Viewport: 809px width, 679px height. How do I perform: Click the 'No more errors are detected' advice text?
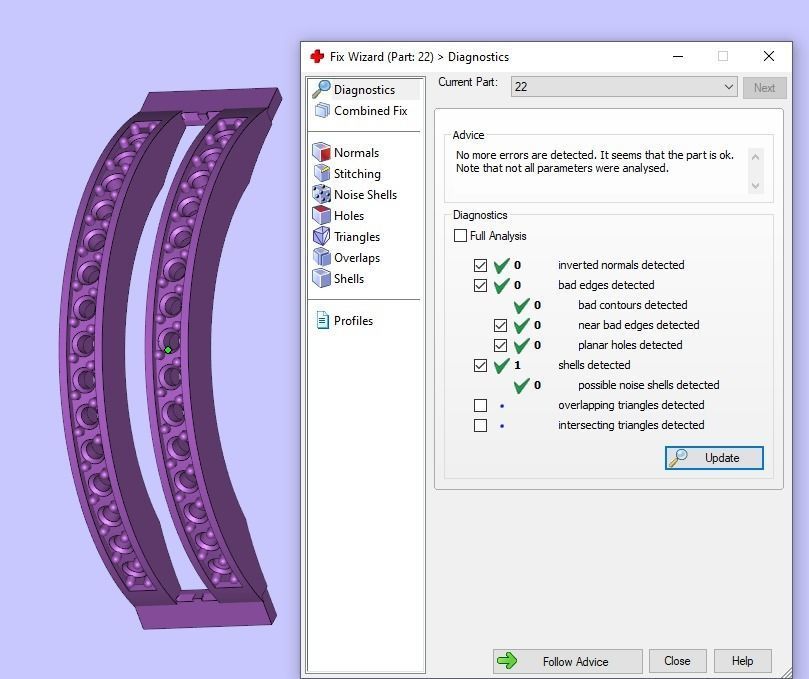click(594, 161)
